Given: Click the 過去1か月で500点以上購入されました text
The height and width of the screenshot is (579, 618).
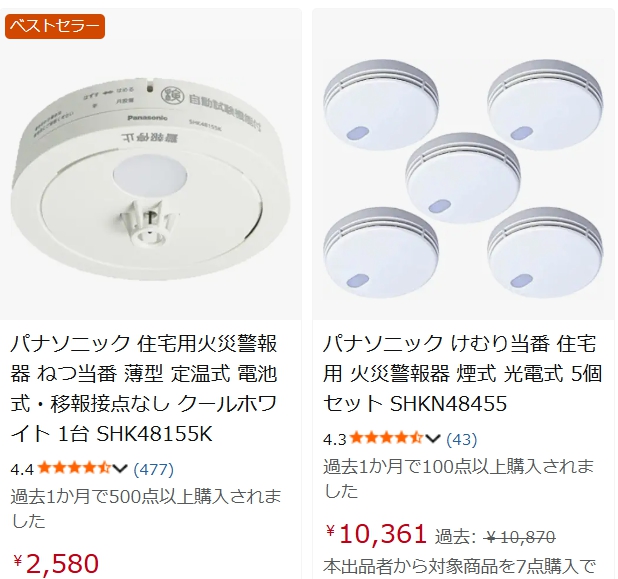Looking at the screenshot, I should point(145,508).
